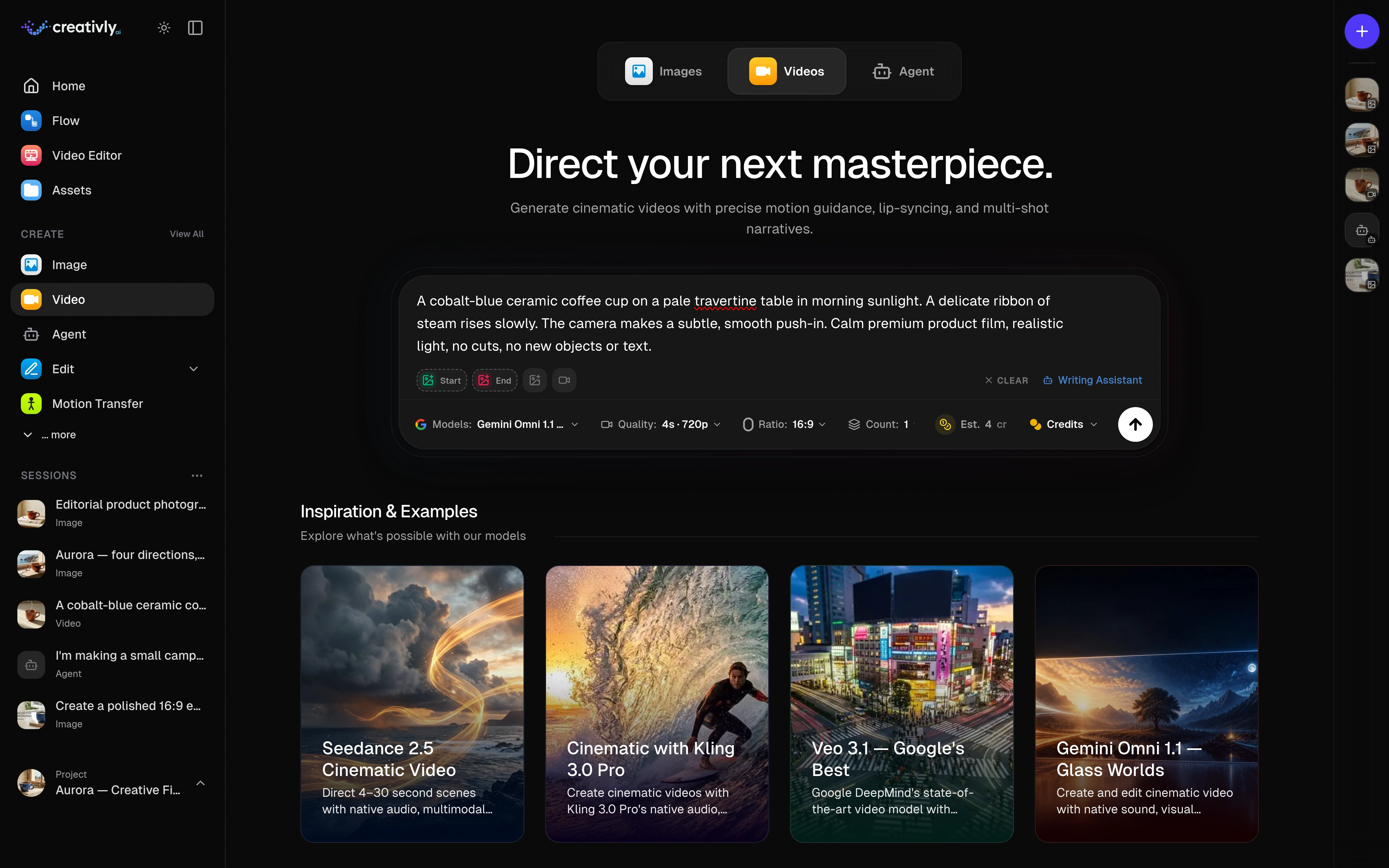Open the Assets folder
Viewport: 1389px width, 868px height.
click(112, 190)
